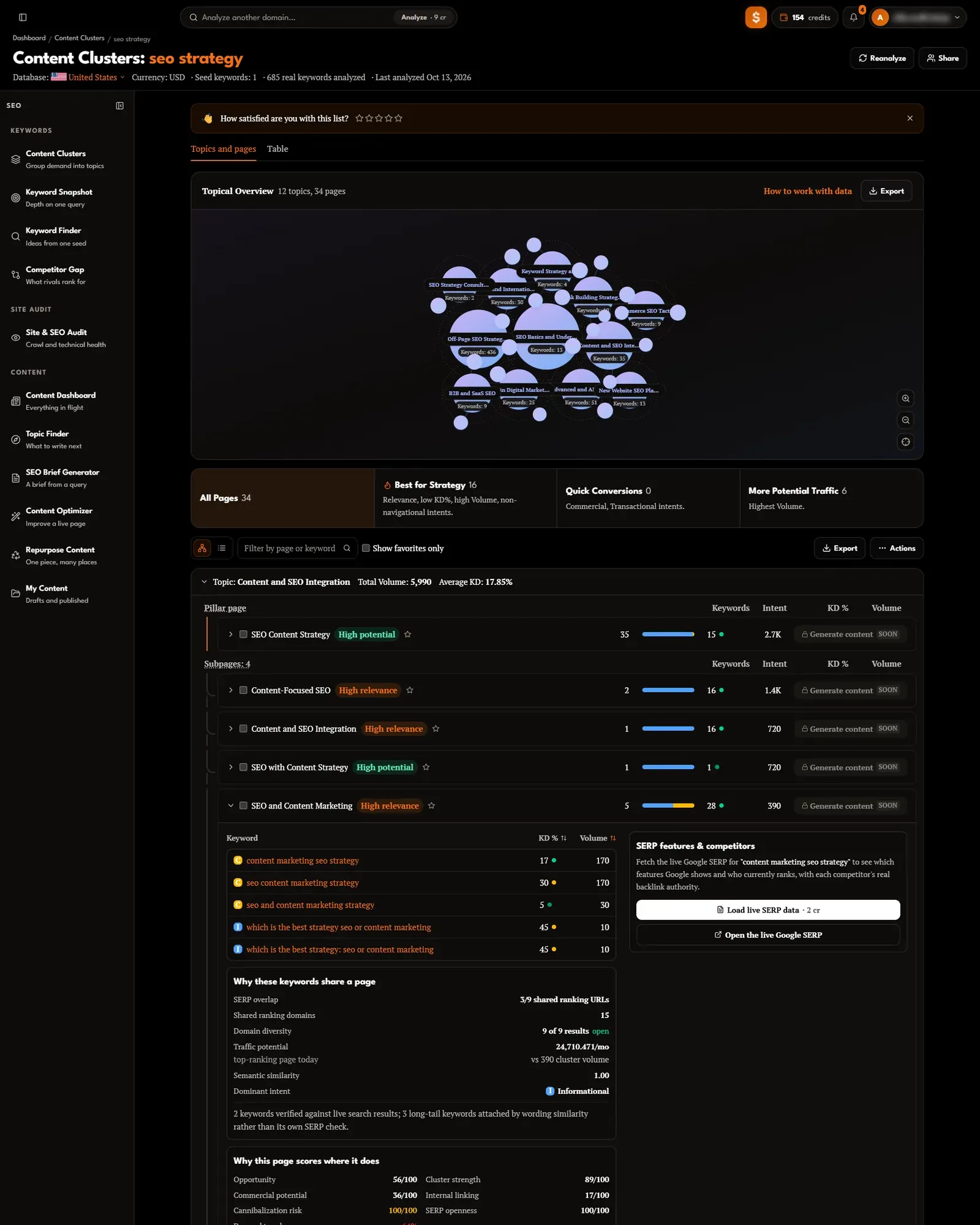Screen dimensions: 980x1225
Task: Switch to the flat list view icon
Action: [222, 548]
